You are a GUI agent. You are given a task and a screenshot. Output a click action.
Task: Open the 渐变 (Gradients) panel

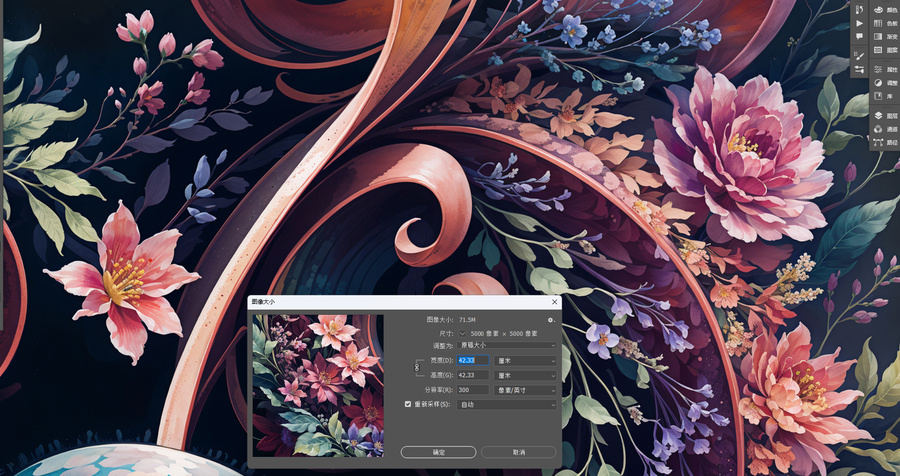(x=885, y=37)
